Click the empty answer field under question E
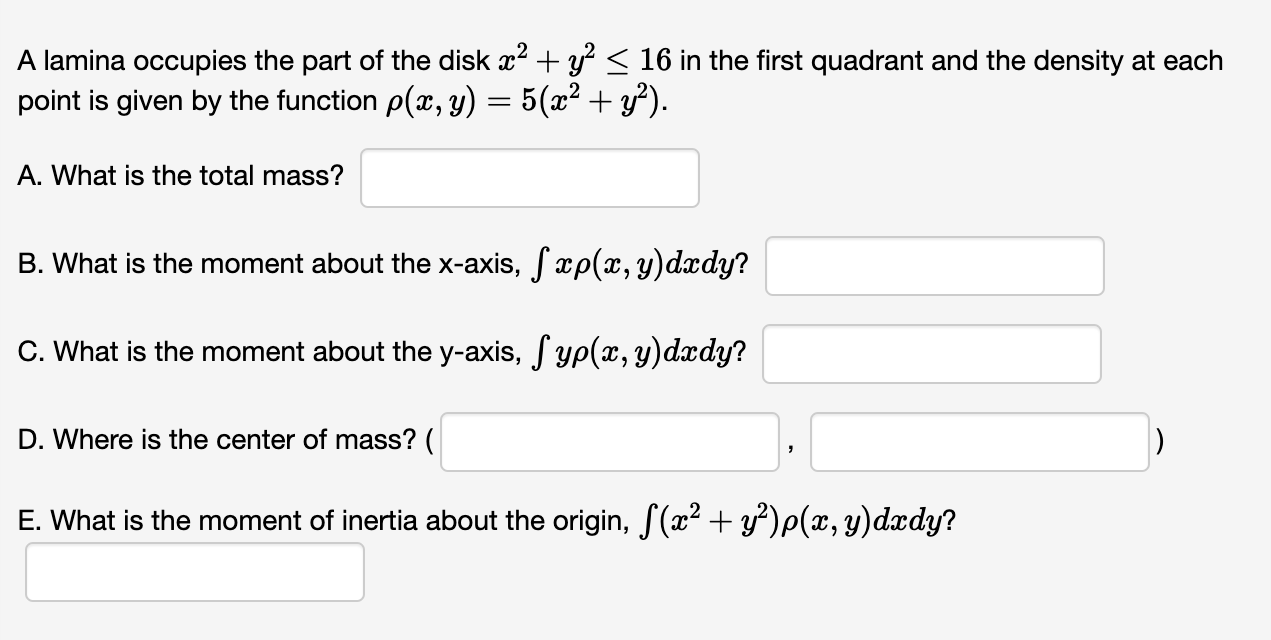Image resolution: width=1271 pixels, height=640 pixels. click(195, 571)
